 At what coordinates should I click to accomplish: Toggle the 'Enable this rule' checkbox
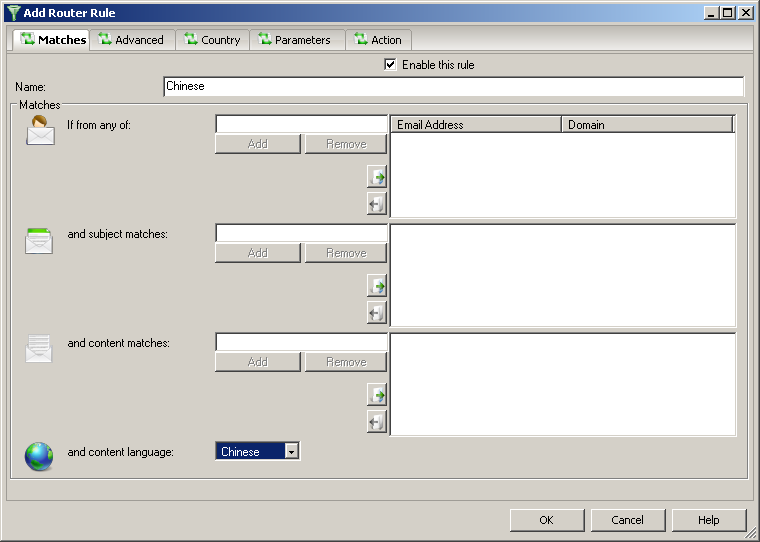pos(391,65)
